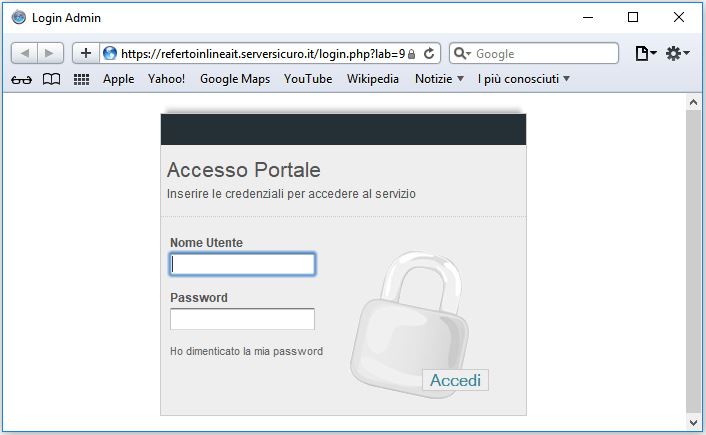Image resolution: width=706 pixels, height=435 pixels.
Task: Add bookmark with the plus button
Action: coord(86,54)
